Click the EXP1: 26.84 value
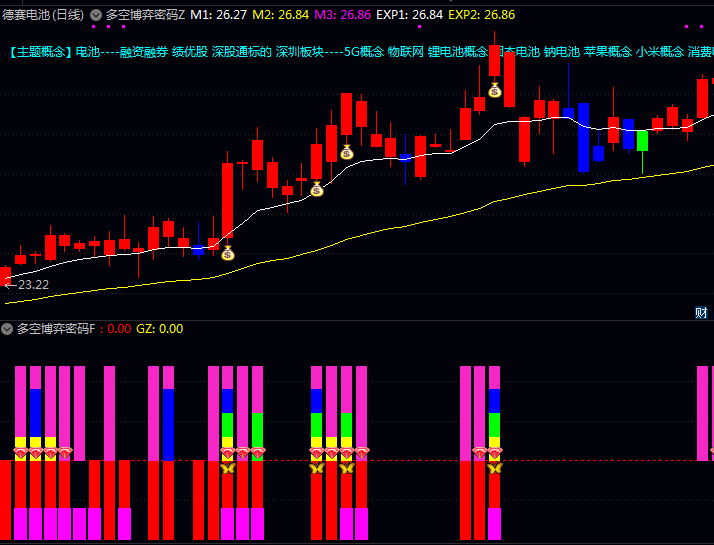 click(x=409, y=15)
